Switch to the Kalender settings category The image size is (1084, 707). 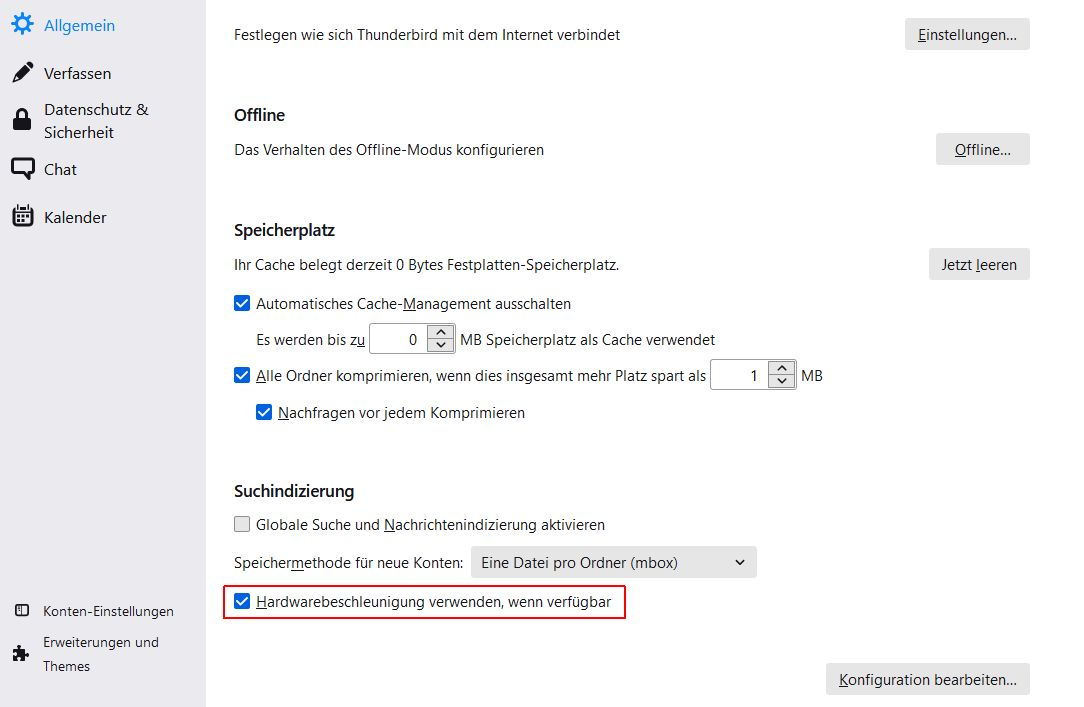point(75,217)
